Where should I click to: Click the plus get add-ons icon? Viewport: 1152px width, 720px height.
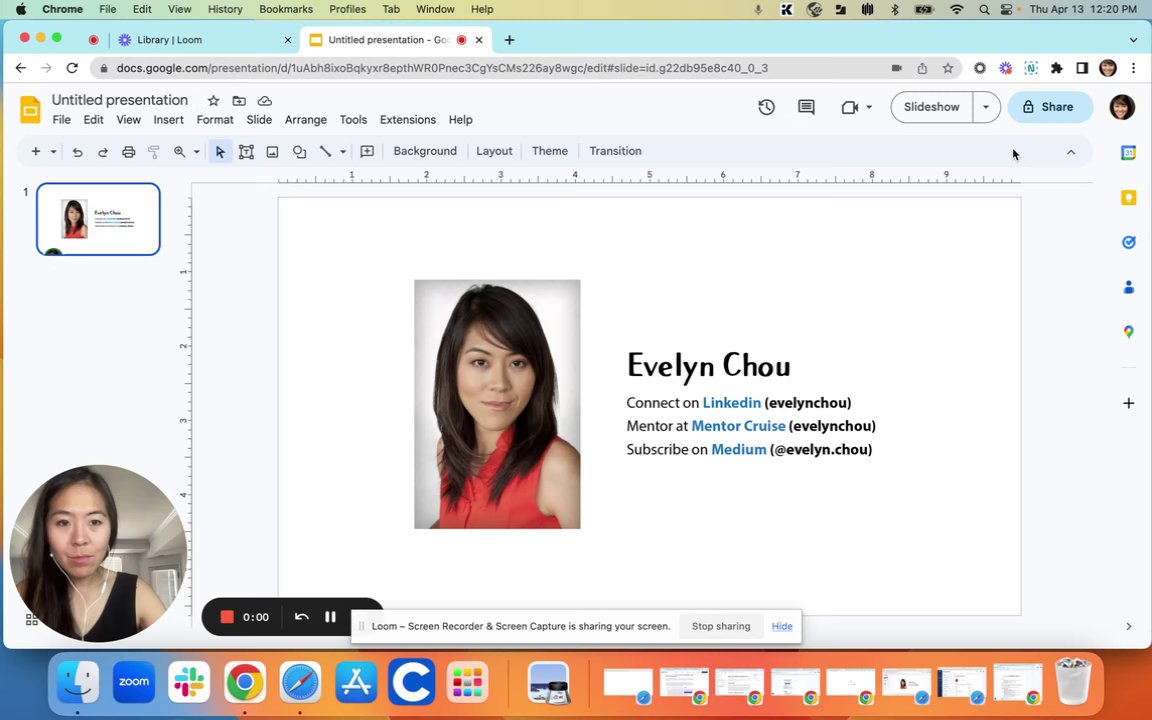(x=1128, y=403)
